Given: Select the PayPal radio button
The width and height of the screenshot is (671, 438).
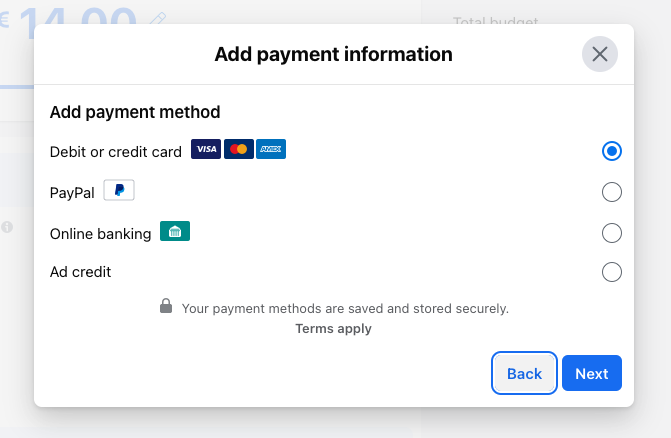Looking at the screenshot, I should (x=612, y=192).
